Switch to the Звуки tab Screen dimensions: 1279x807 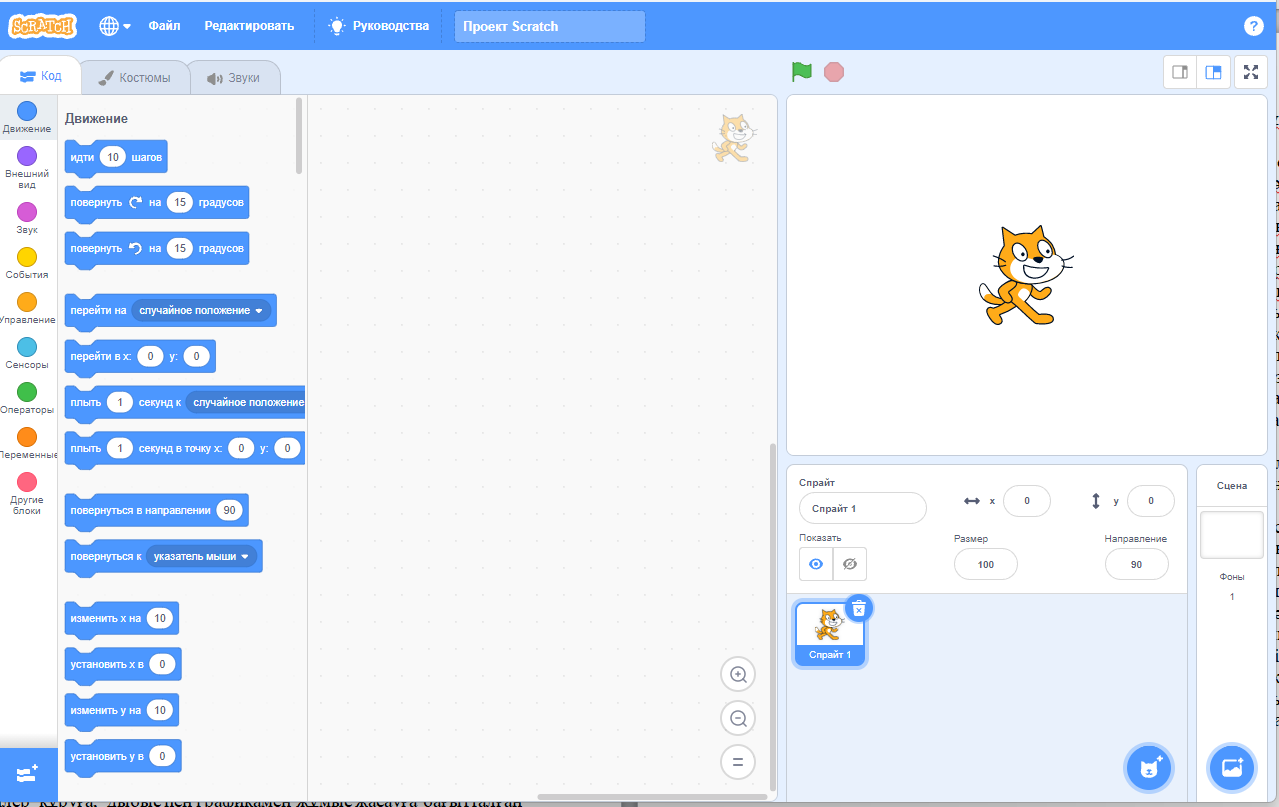(233, 77)
